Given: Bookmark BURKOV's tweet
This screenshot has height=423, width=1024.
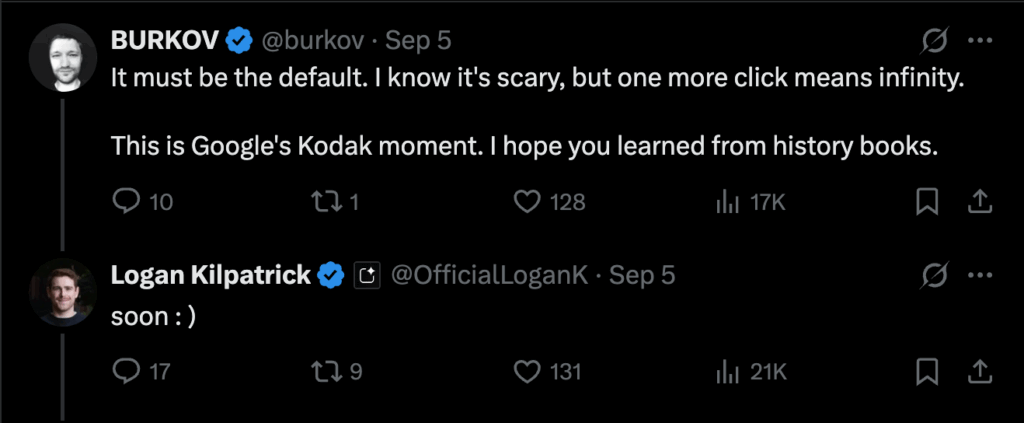Looking at the screenshot, I should point(927,202).
